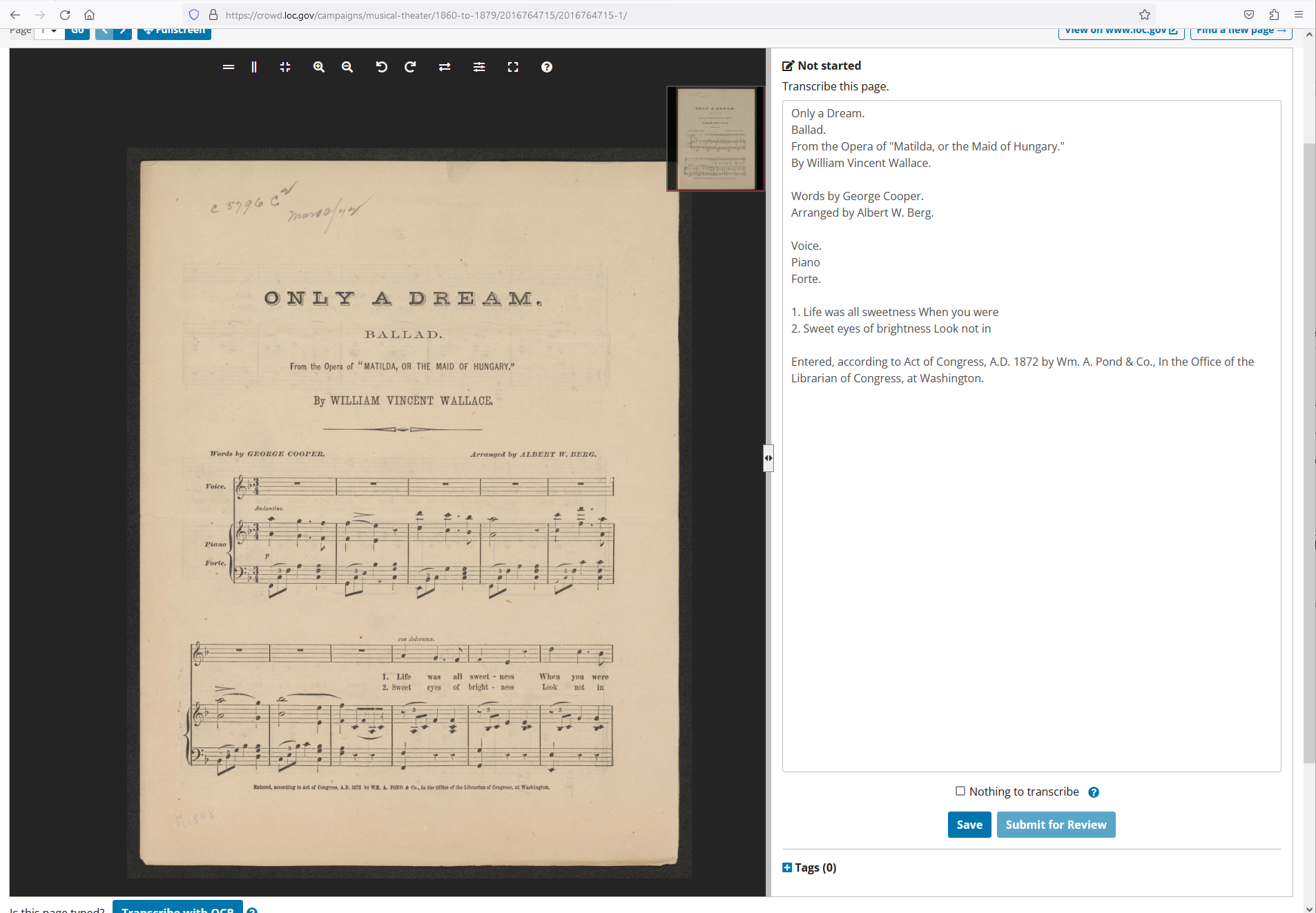Flip the image with swap arrows icon
The height and width of the screenshot is (913, 1316).
pos(445,67)
